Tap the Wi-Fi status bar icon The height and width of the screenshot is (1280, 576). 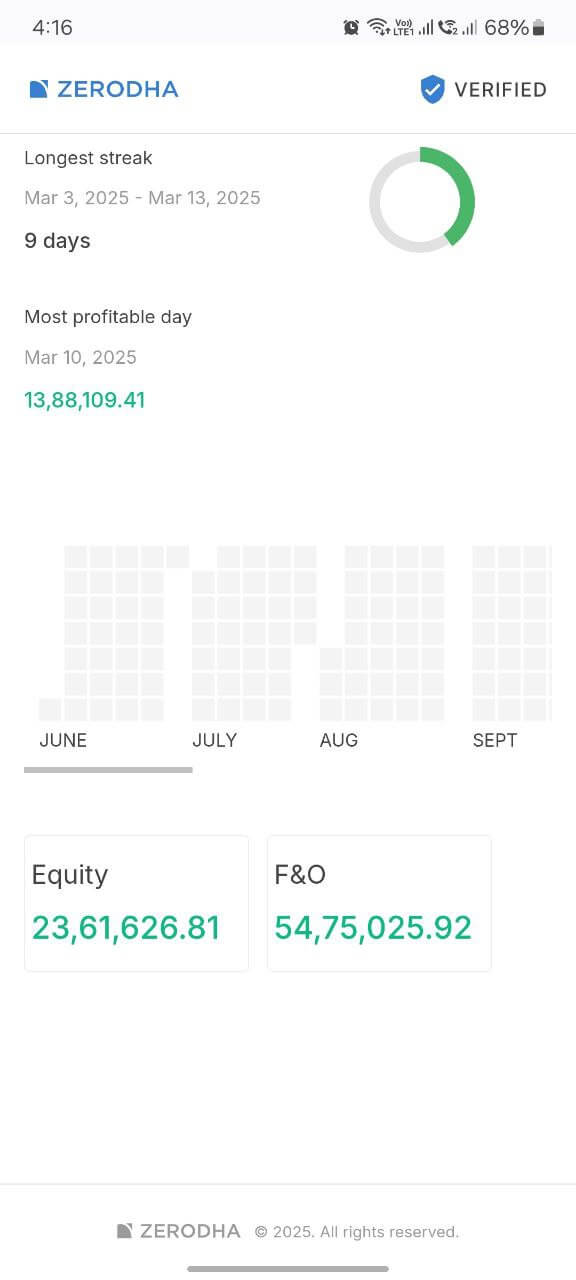coord(378,28)
